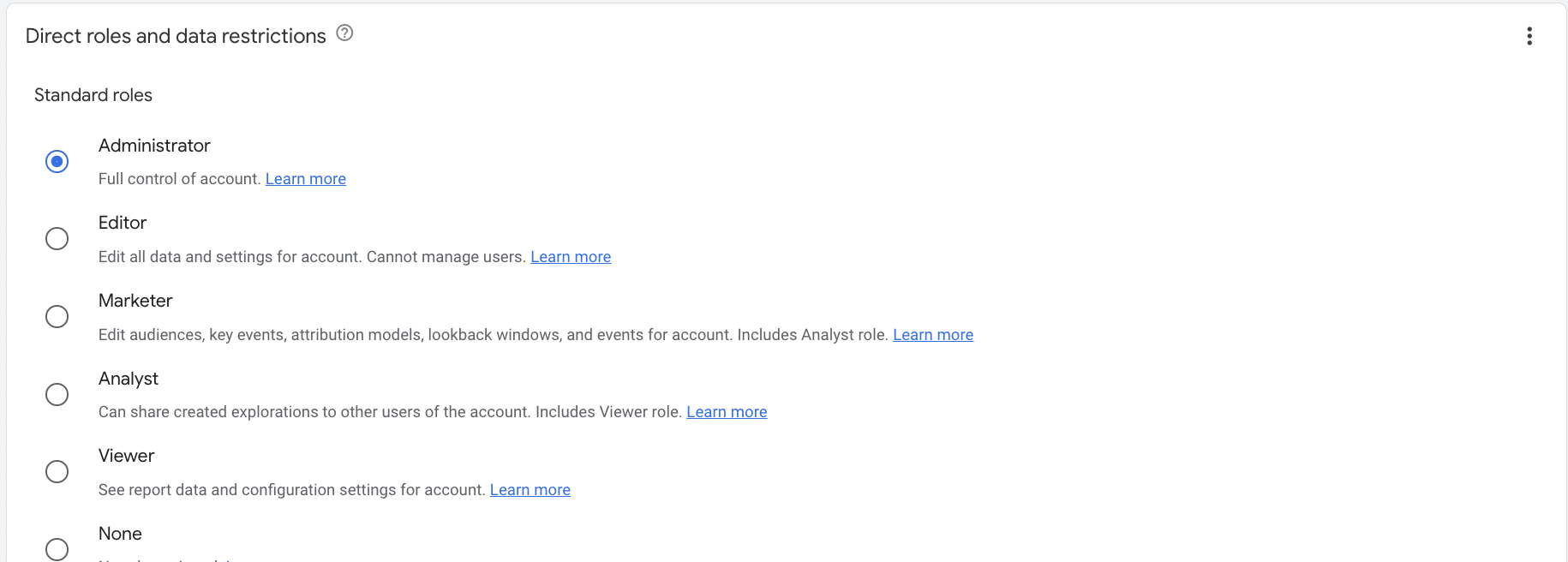Screen dimensions: 1568x562
Task: Open Learn more for Editor role
Action: tap(571, 256)
